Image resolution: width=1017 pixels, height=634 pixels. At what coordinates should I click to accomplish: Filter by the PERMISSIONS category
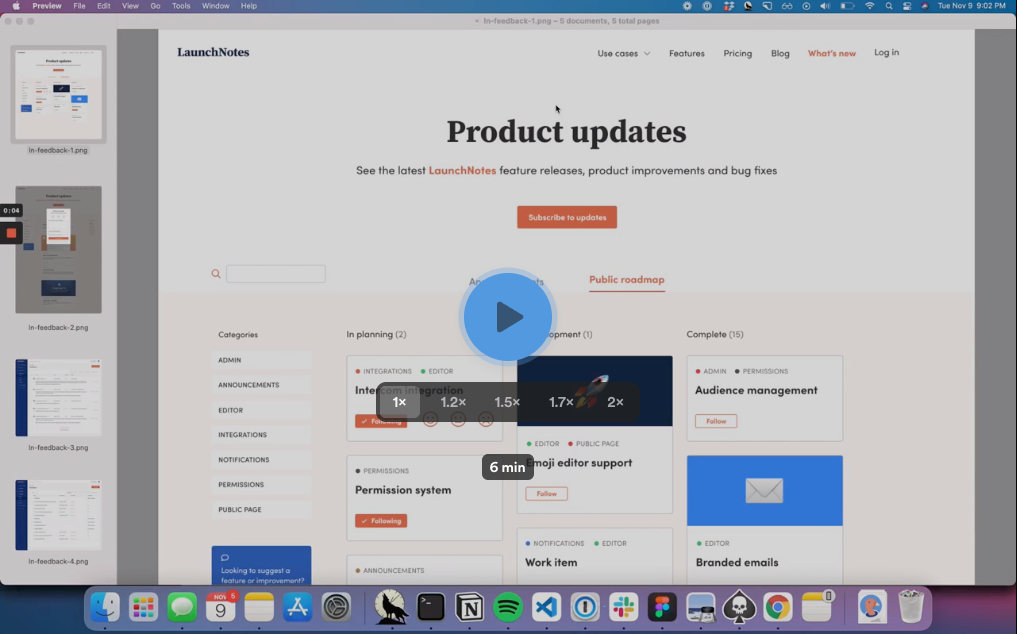click(261, 485)
